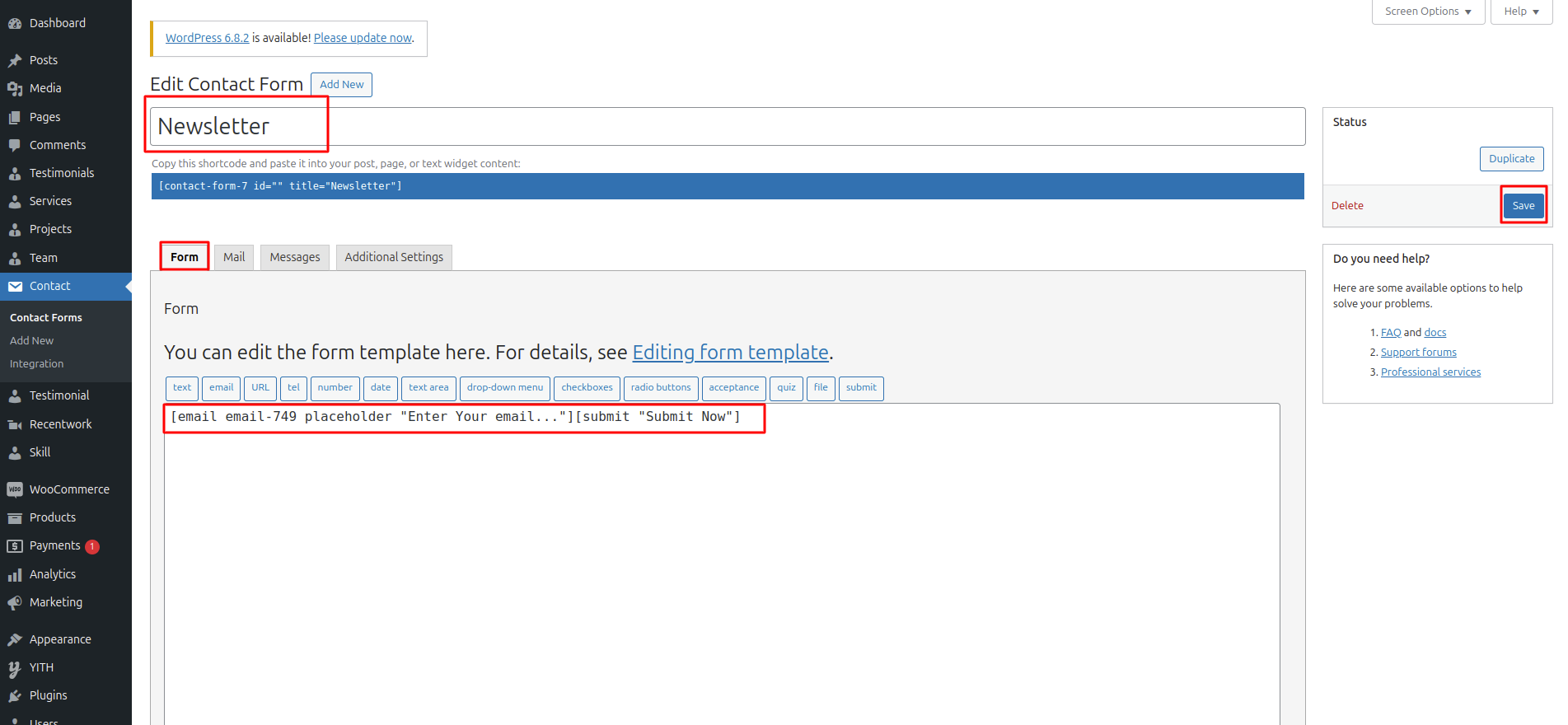Open the Professional services link
The width and height of the screenshot is (1568, 725).
click(1430, 372)
